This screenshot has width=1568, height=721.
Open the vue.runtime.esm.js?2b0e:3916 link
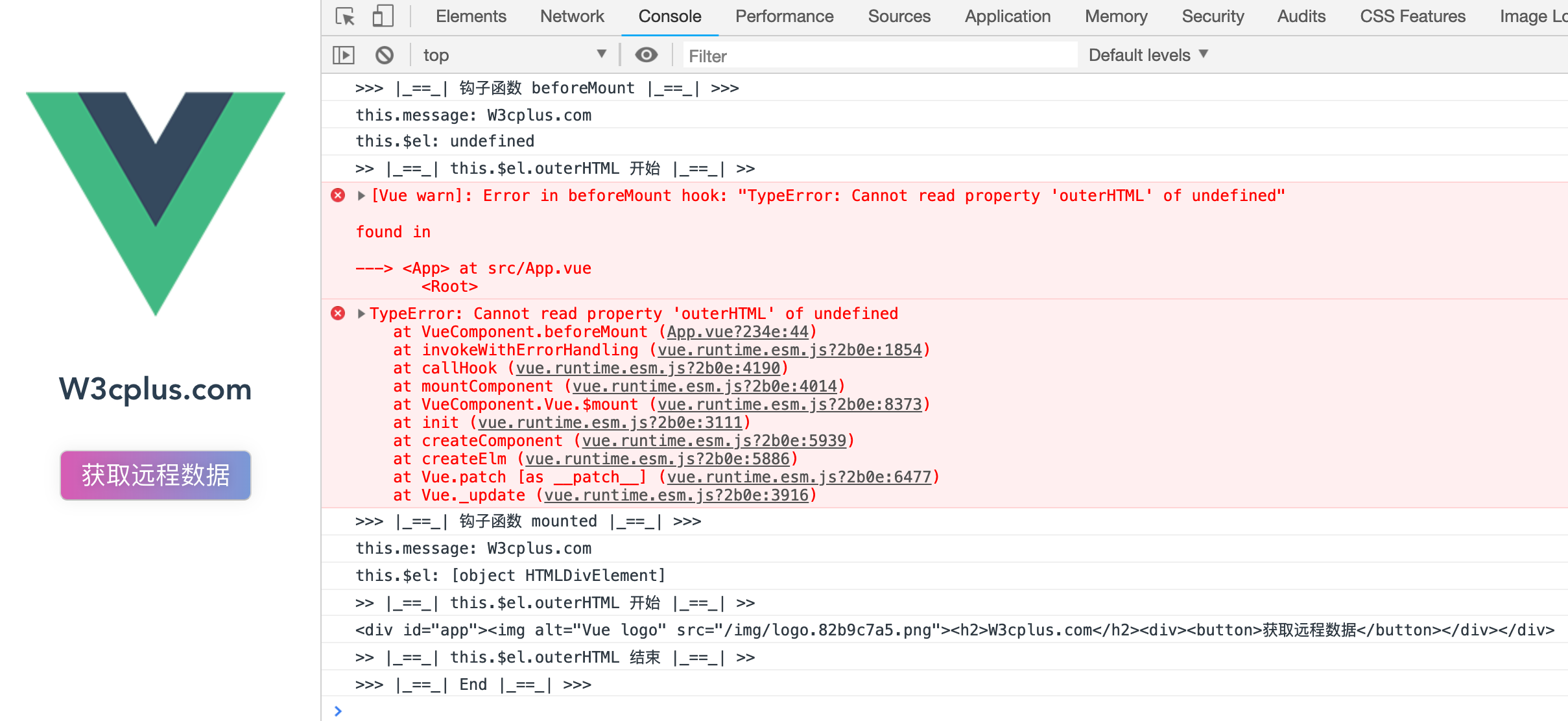676,495
